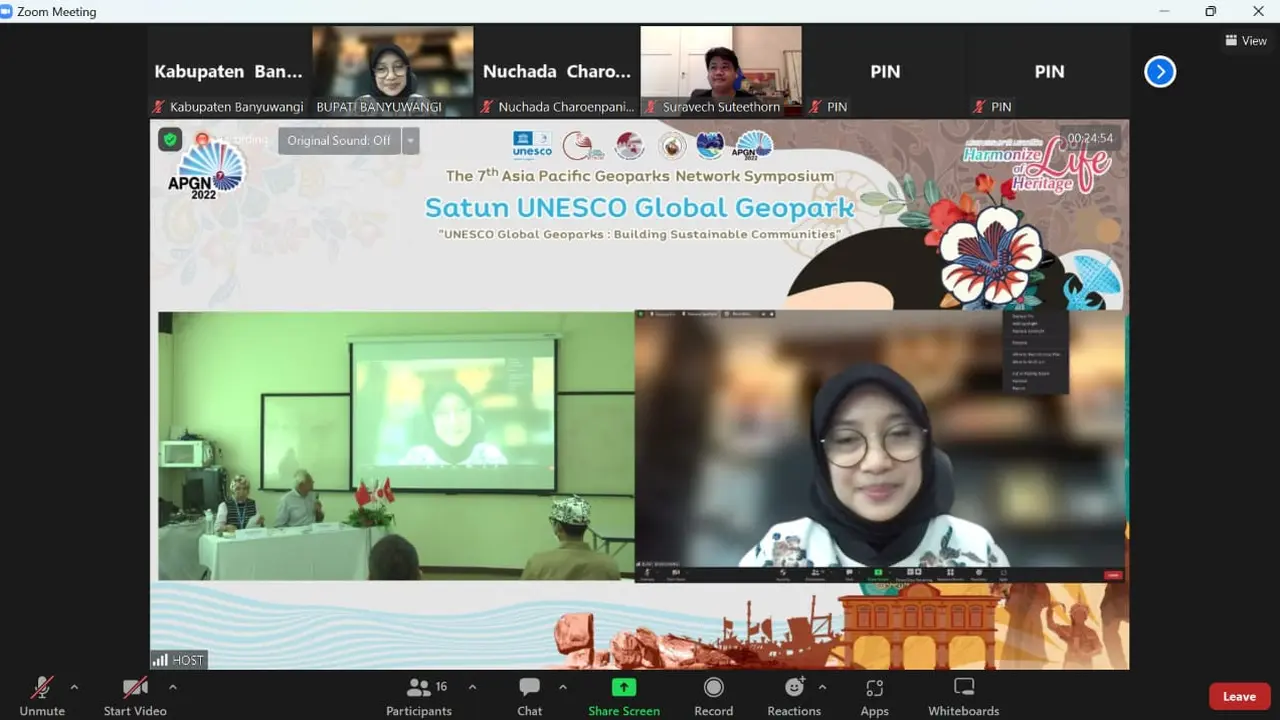This screenshot has width=1280, height=720.
Task: Unmute the microphone
Action: coord(42,696)
